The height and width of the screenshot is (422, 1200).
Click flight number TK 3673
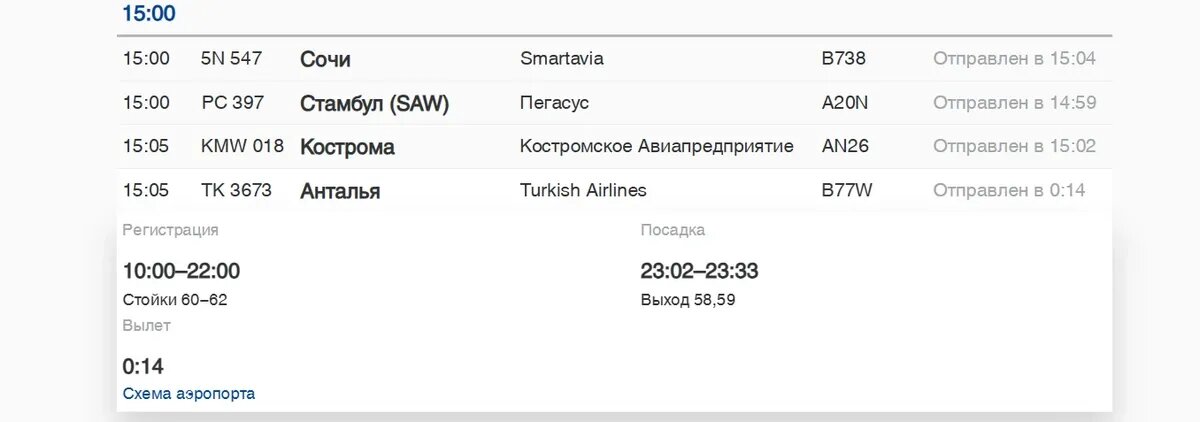236,190
